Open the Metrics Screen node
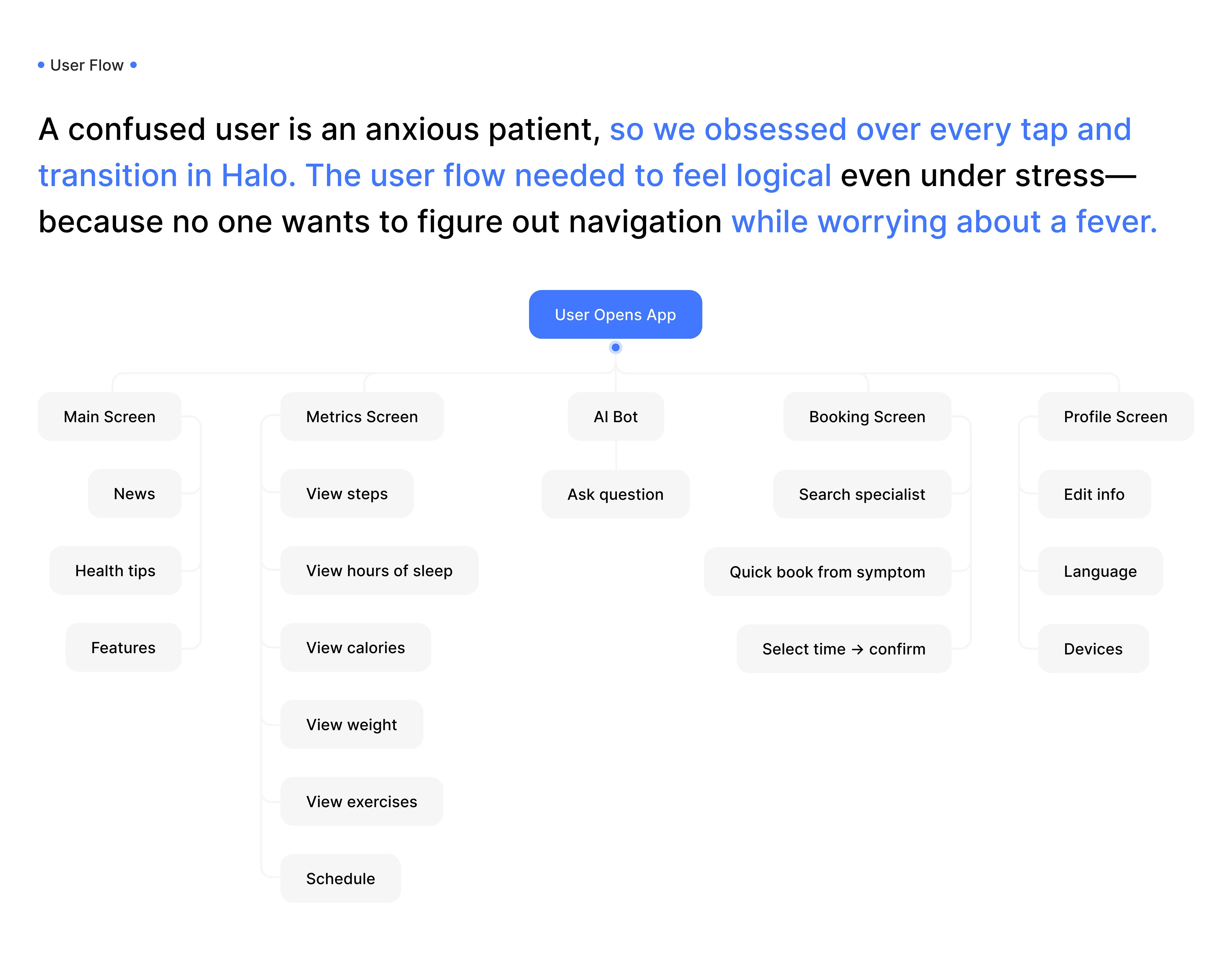The width and height of the screenshot is (1232, 956). (362, 417)
